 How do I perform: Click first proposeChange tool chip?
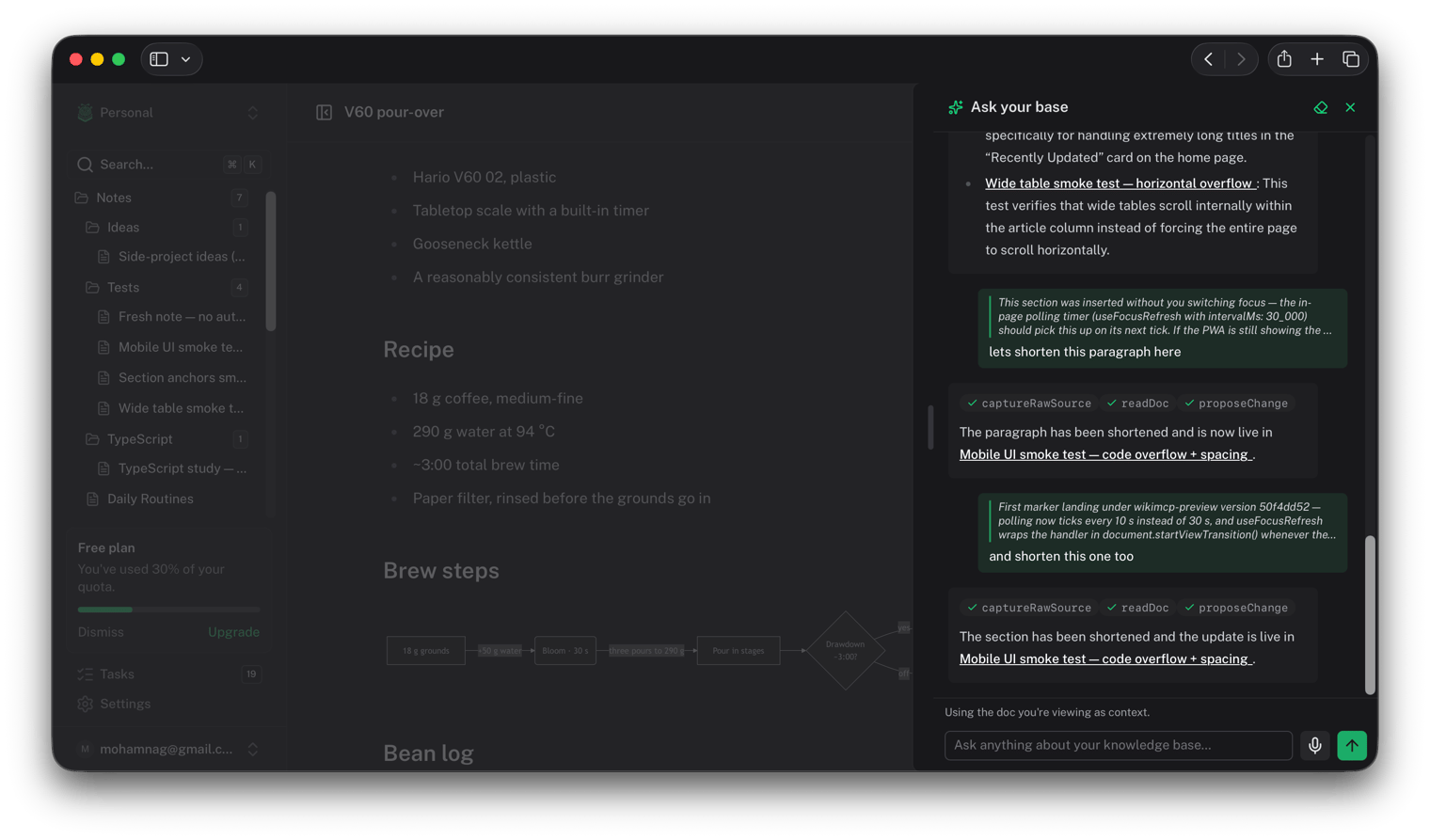coord(1236,404)
